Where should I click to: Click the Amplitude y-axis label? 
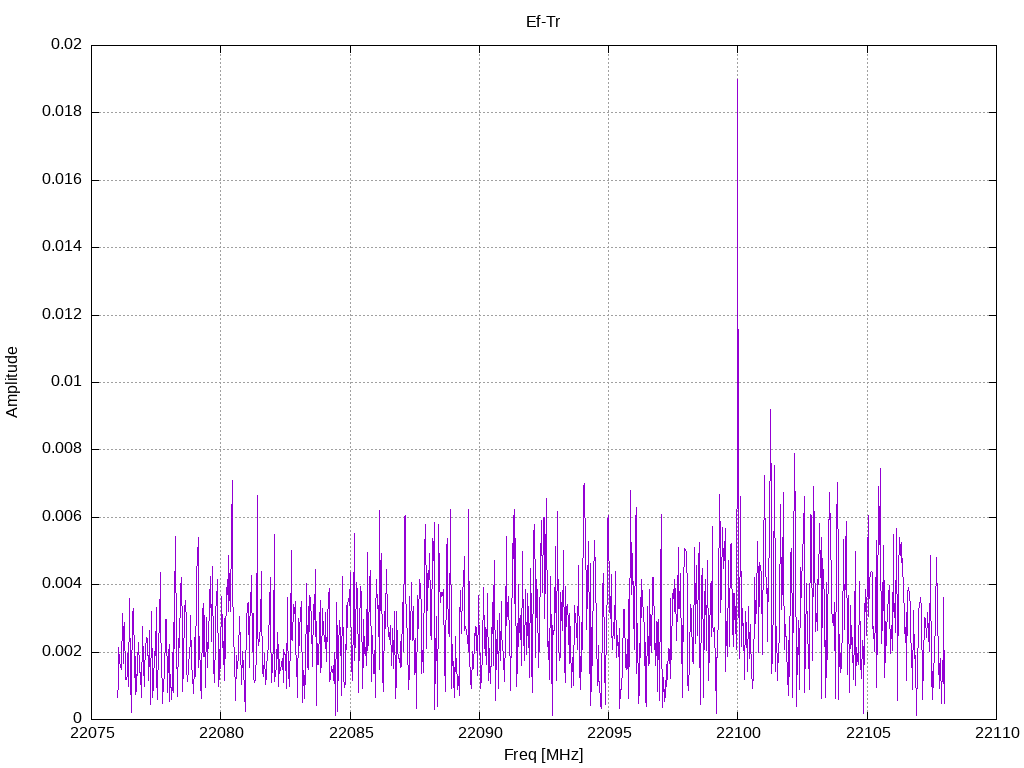click(12, 381)
